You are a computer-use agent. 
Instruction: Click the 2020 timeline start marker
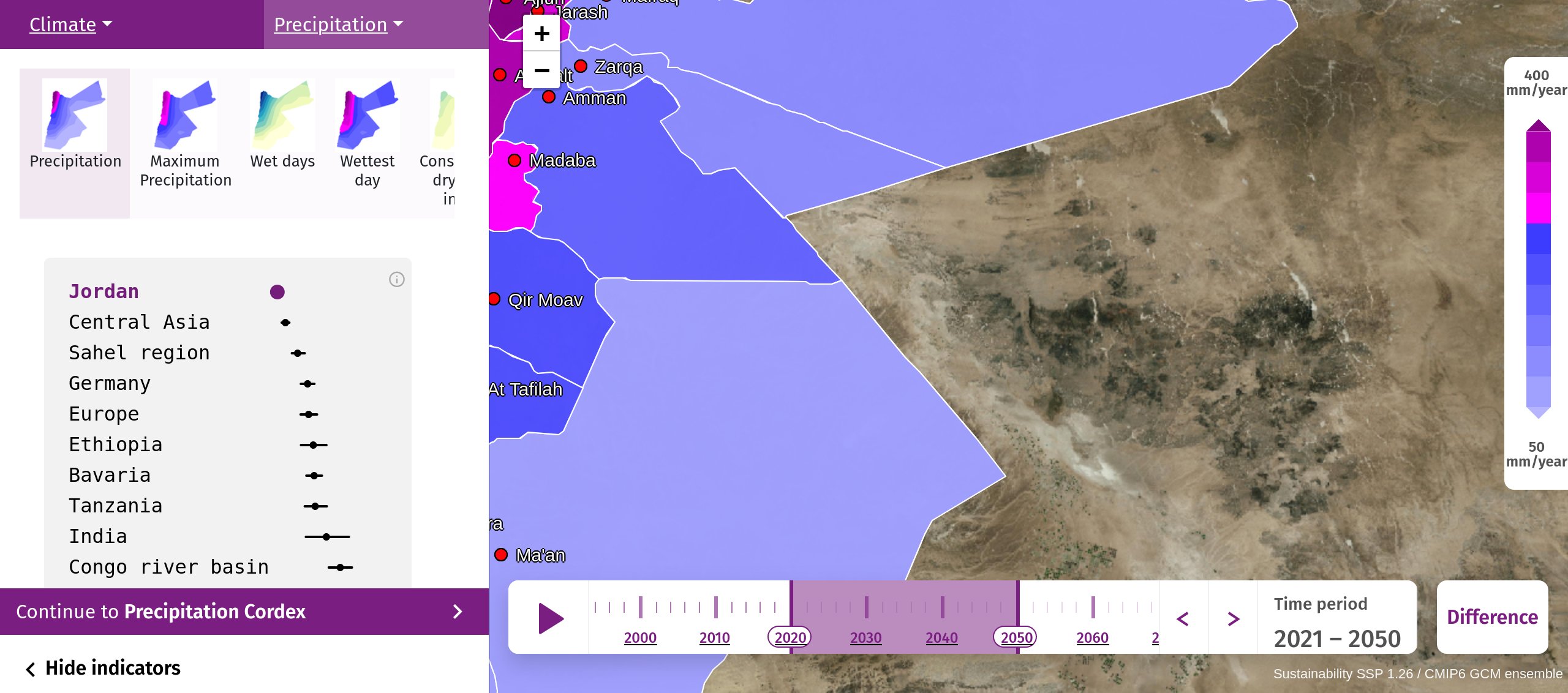pos(790,638)
